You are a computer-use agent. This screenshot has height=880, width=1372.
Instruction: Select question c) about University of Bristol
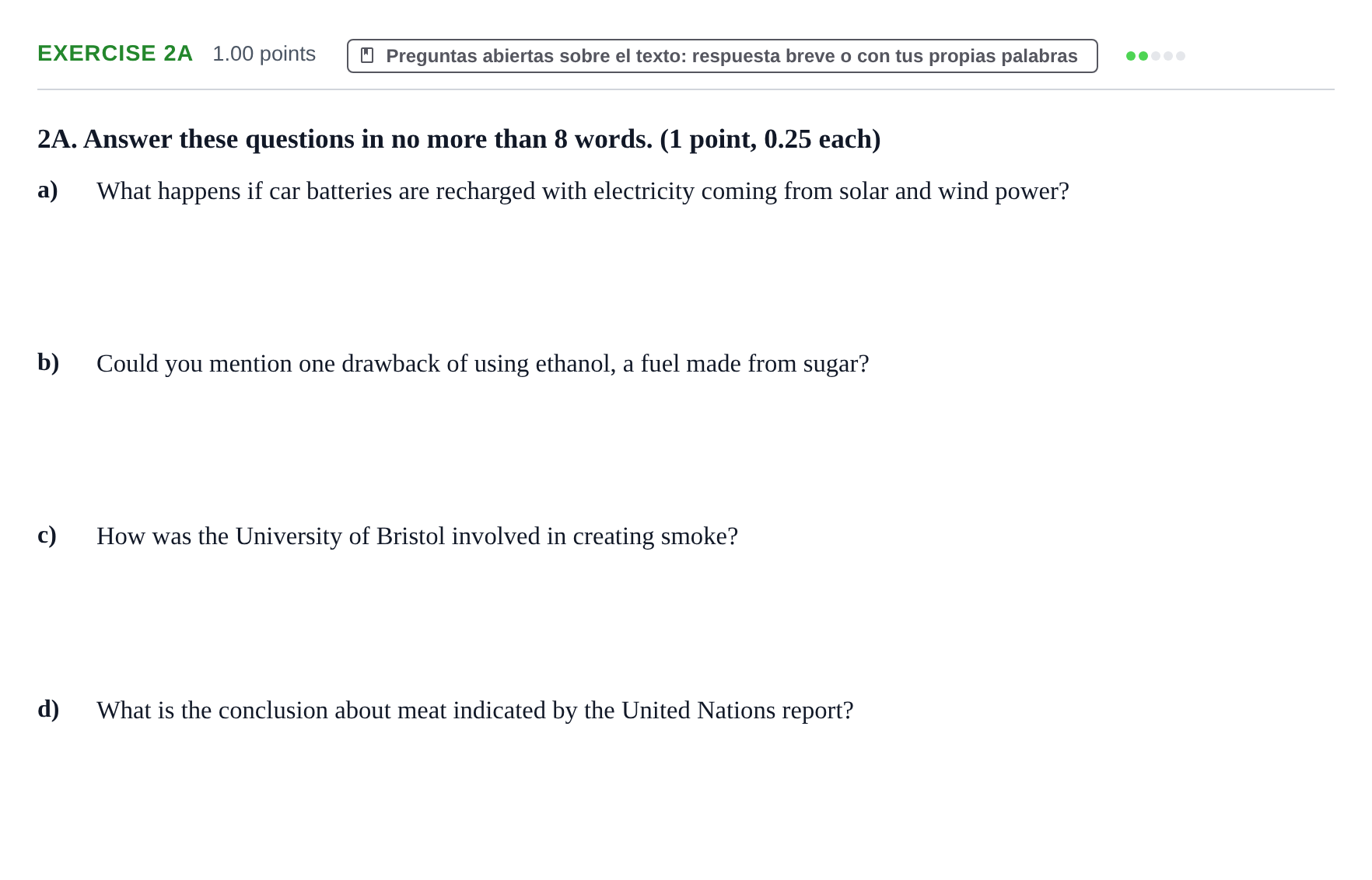pyautogui.click(x=417, y=536)
